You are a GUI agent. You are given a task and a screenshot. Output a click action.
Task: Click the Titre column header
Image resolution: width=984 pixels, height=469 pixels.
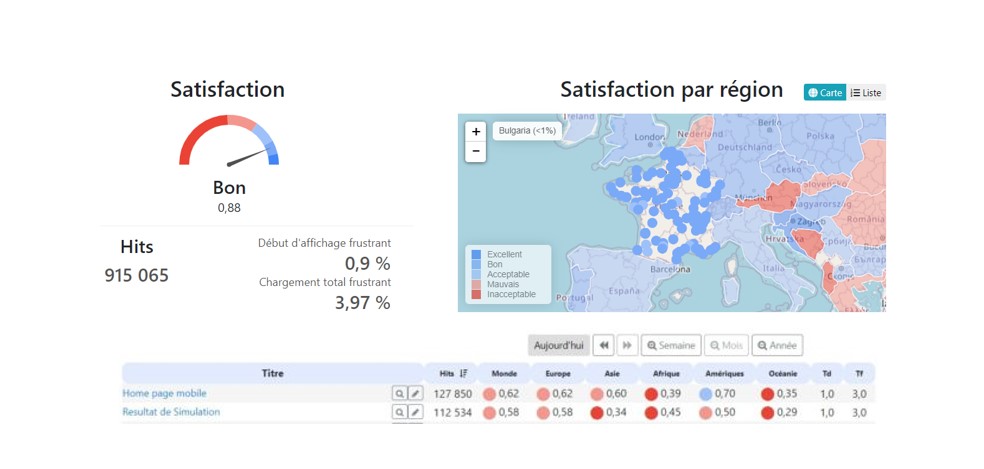pyautogui.click(x=273, y=373)
